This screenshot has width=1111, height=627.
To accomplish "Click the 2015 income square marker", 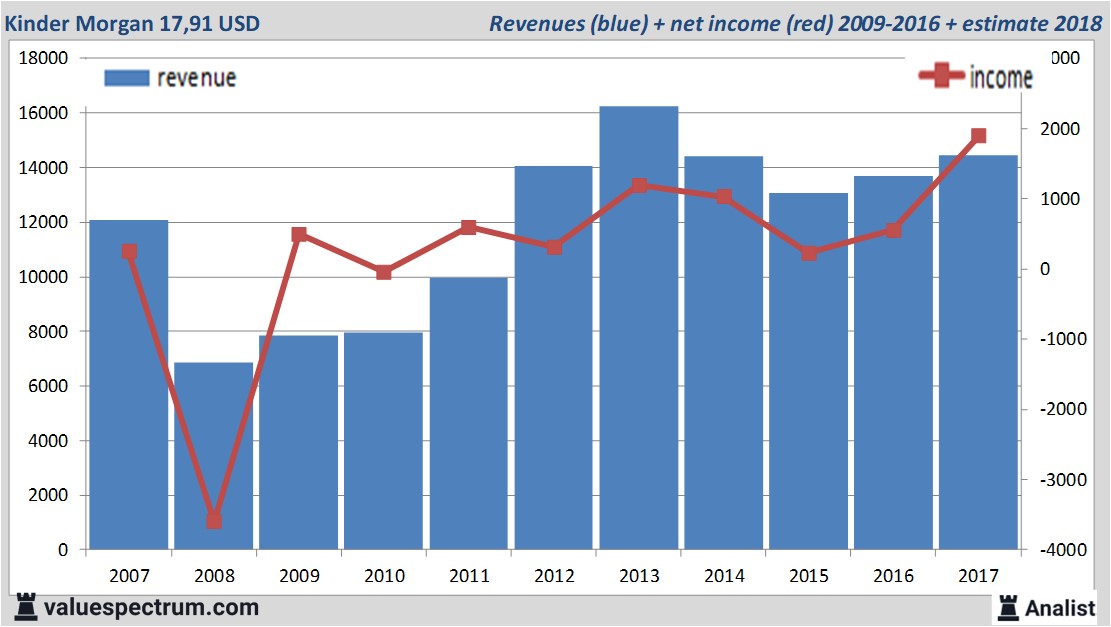I will (x=809, y=253).
